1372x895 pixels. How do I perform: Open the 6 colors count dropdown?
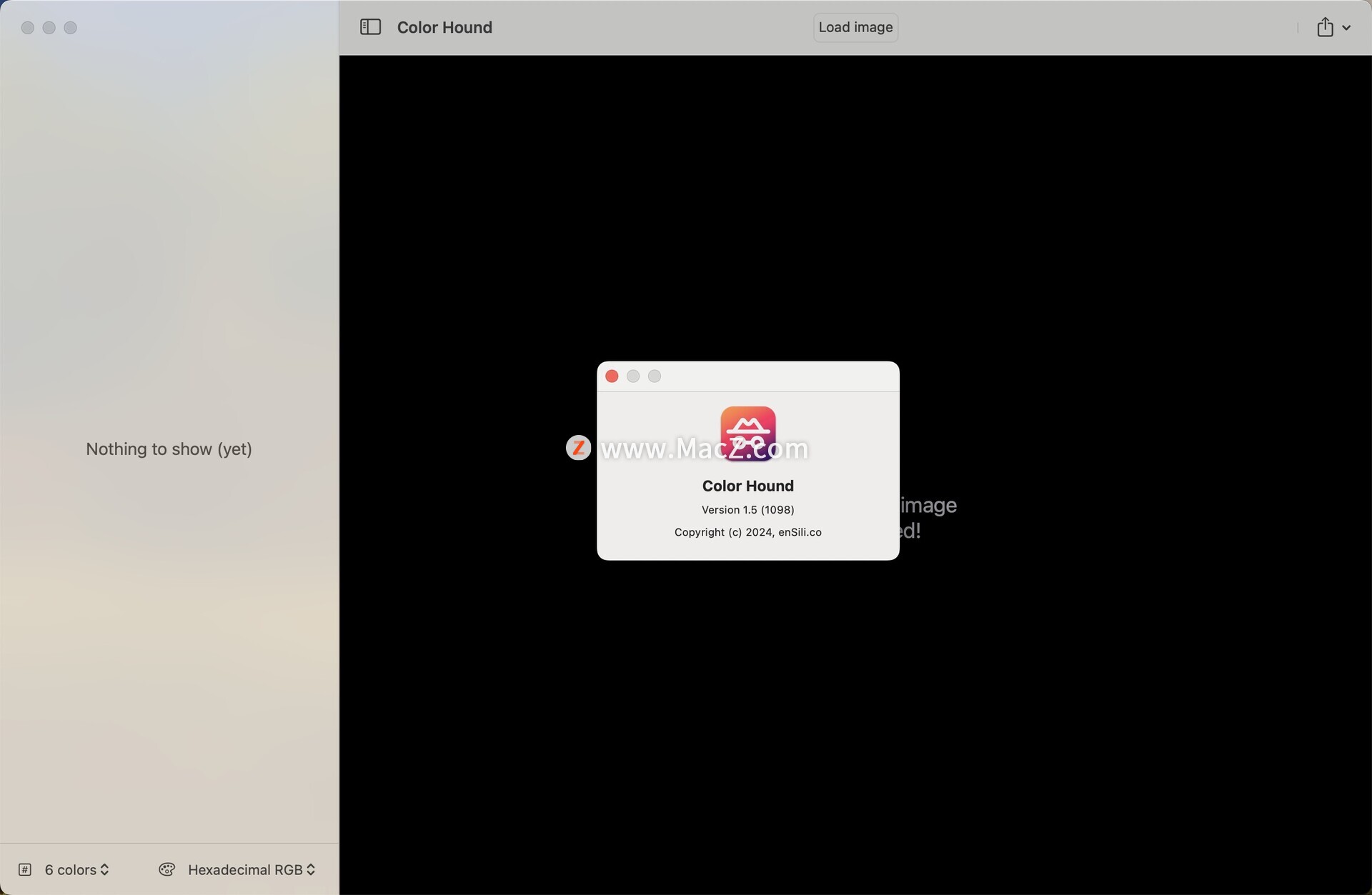(x=76, y=869)
